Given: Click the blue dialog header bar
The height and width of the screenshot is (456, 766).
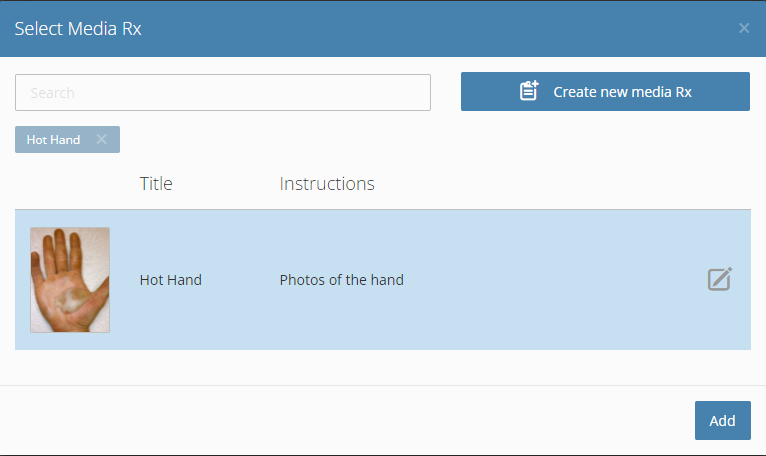Looking at the screenshot, I should pyautogui.click(x=383, y=28).
